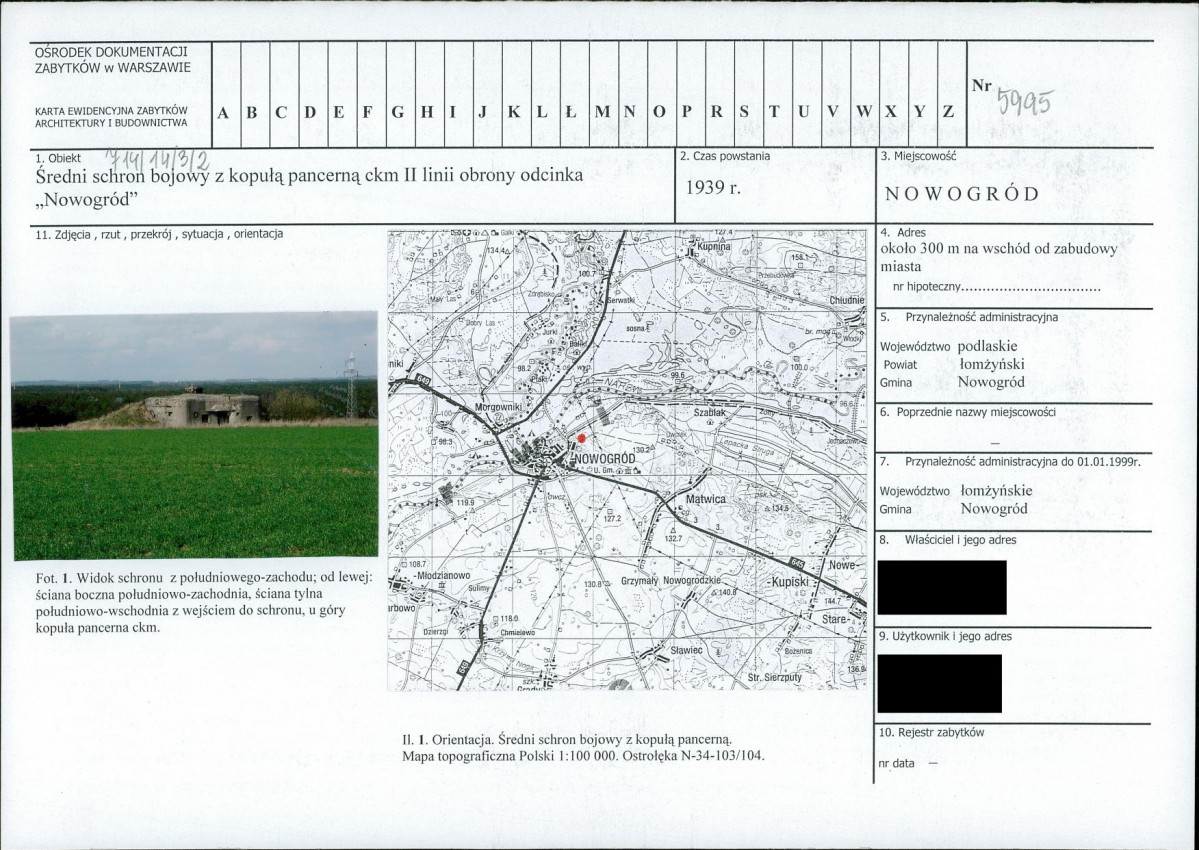Screen dimensions: 1199x850
Task: Click the letter G index cell
Action: (401, 94)
